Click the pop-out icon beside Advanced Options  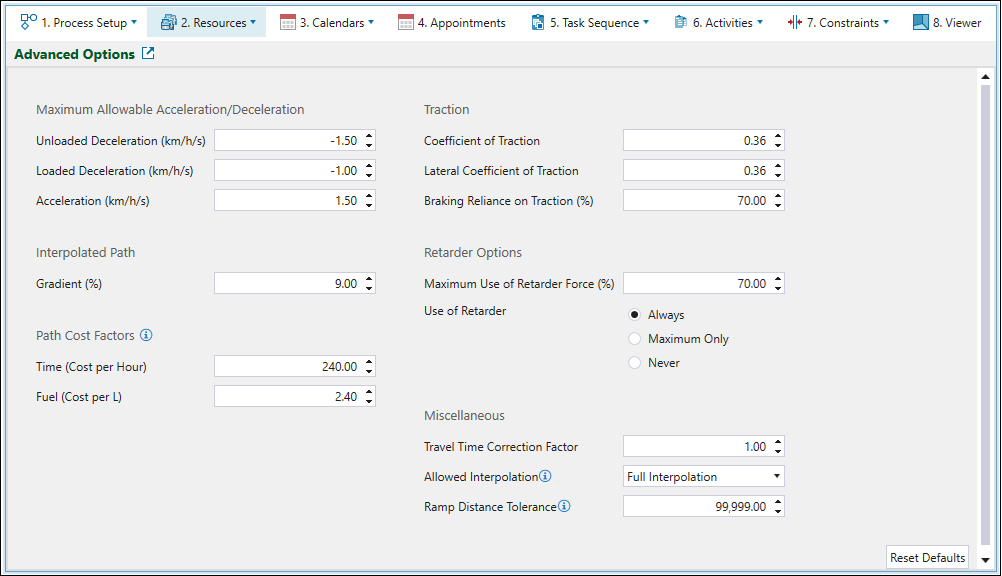point(148,54)
